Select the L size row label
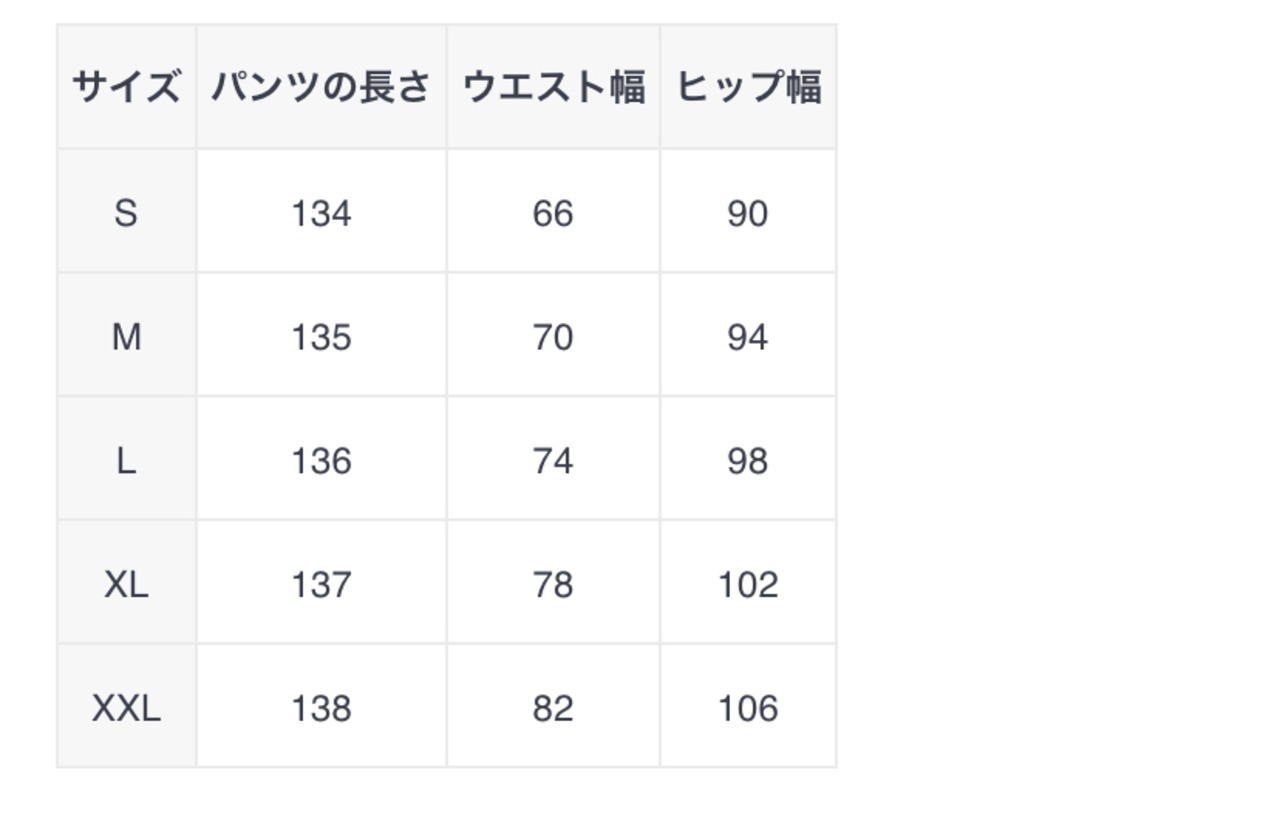This screenshot has width=1280, height=826. coord(126,461)
